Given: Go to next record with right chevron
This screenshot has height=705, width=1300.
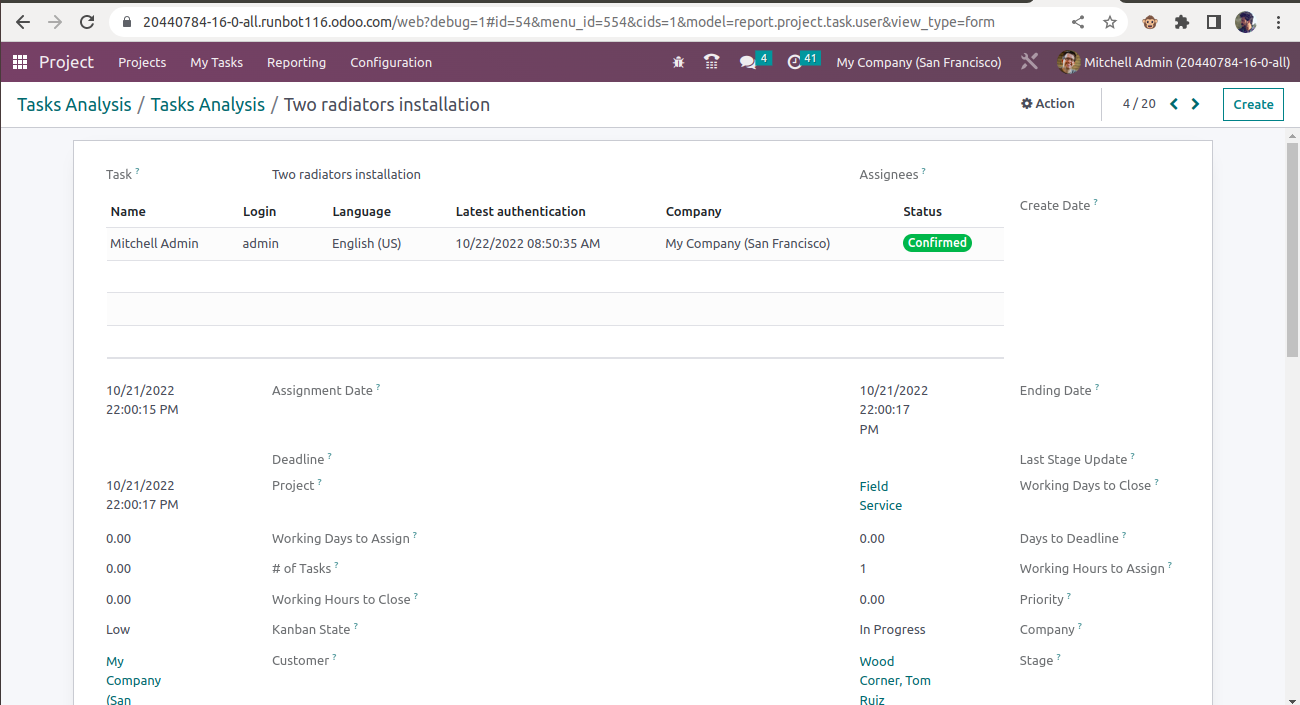Looking at the screenshot, I should click(x=1195, y=103).
